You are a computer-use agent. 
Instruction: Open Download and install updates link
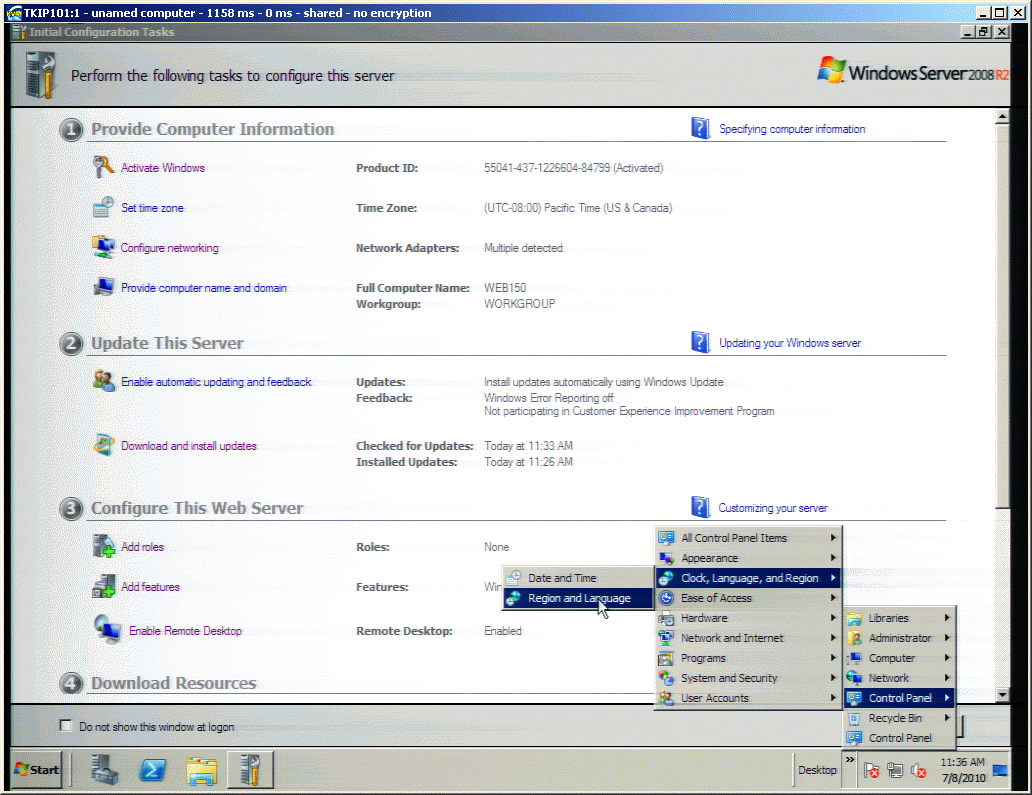pos(189,446)
